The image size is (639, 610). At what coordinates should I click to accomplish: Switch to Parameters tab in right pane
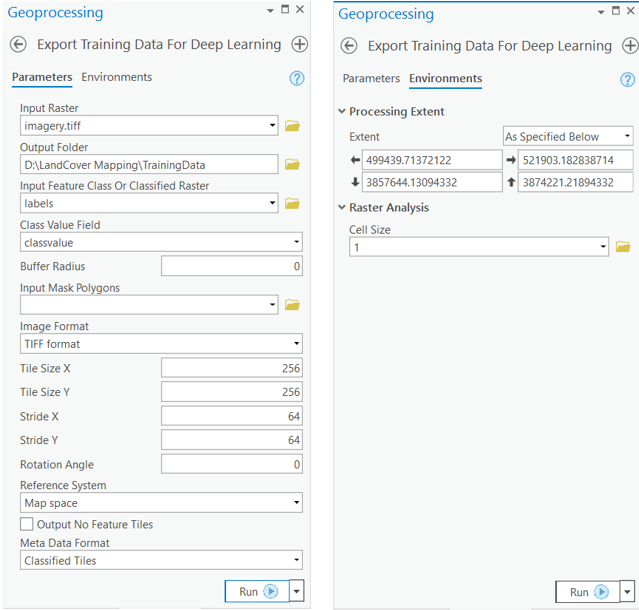(371, 78)
